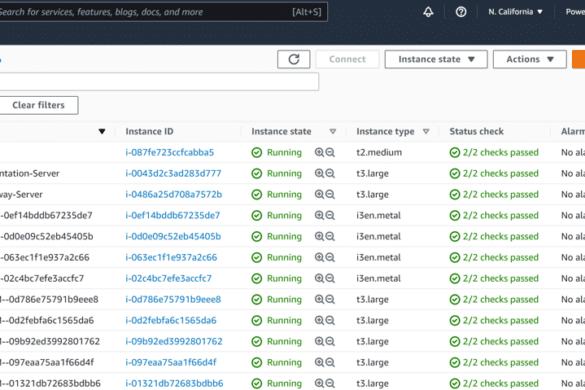Zoom in filter for i-0043d2c3ad283d777 state
The image size is (585, 390).
[319, 173]
